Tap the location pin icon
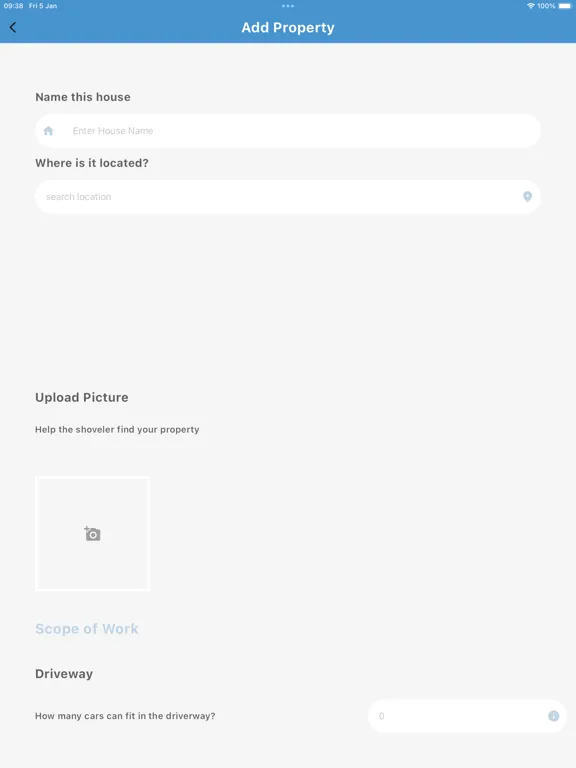Screen dimensions: 576x768 tap(528, 196)
